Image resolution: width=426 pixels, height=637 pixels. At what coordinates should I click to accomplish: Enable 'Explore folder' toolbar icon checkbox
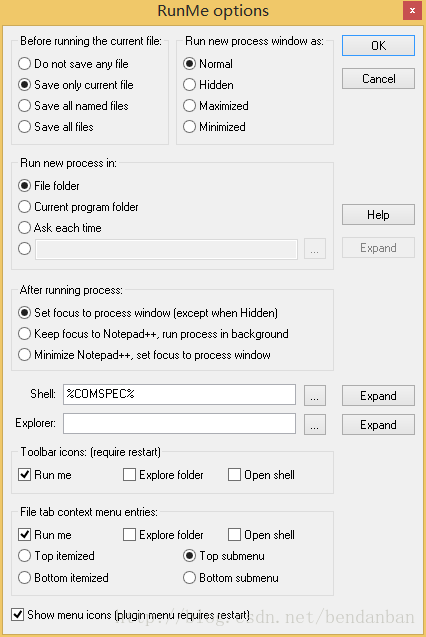(x=163, y=474)
